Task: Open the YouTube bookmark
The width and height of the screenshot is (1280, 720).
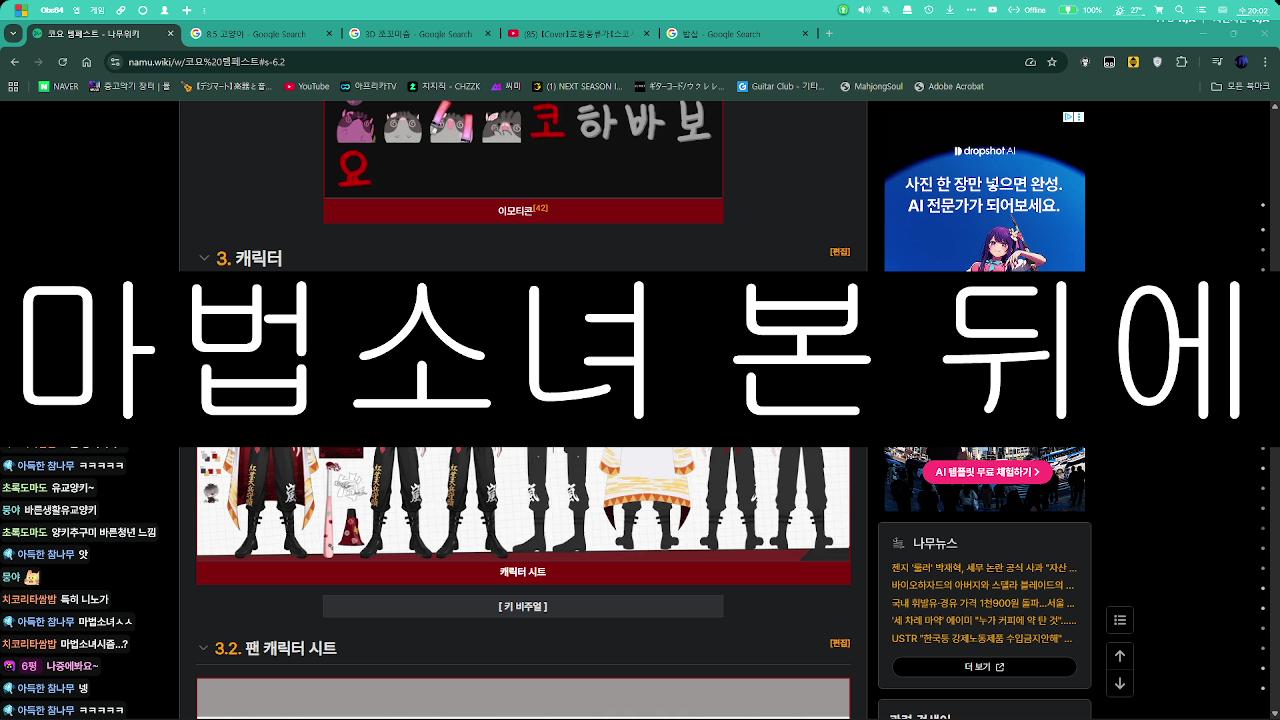Action: (x=307, y=86)
